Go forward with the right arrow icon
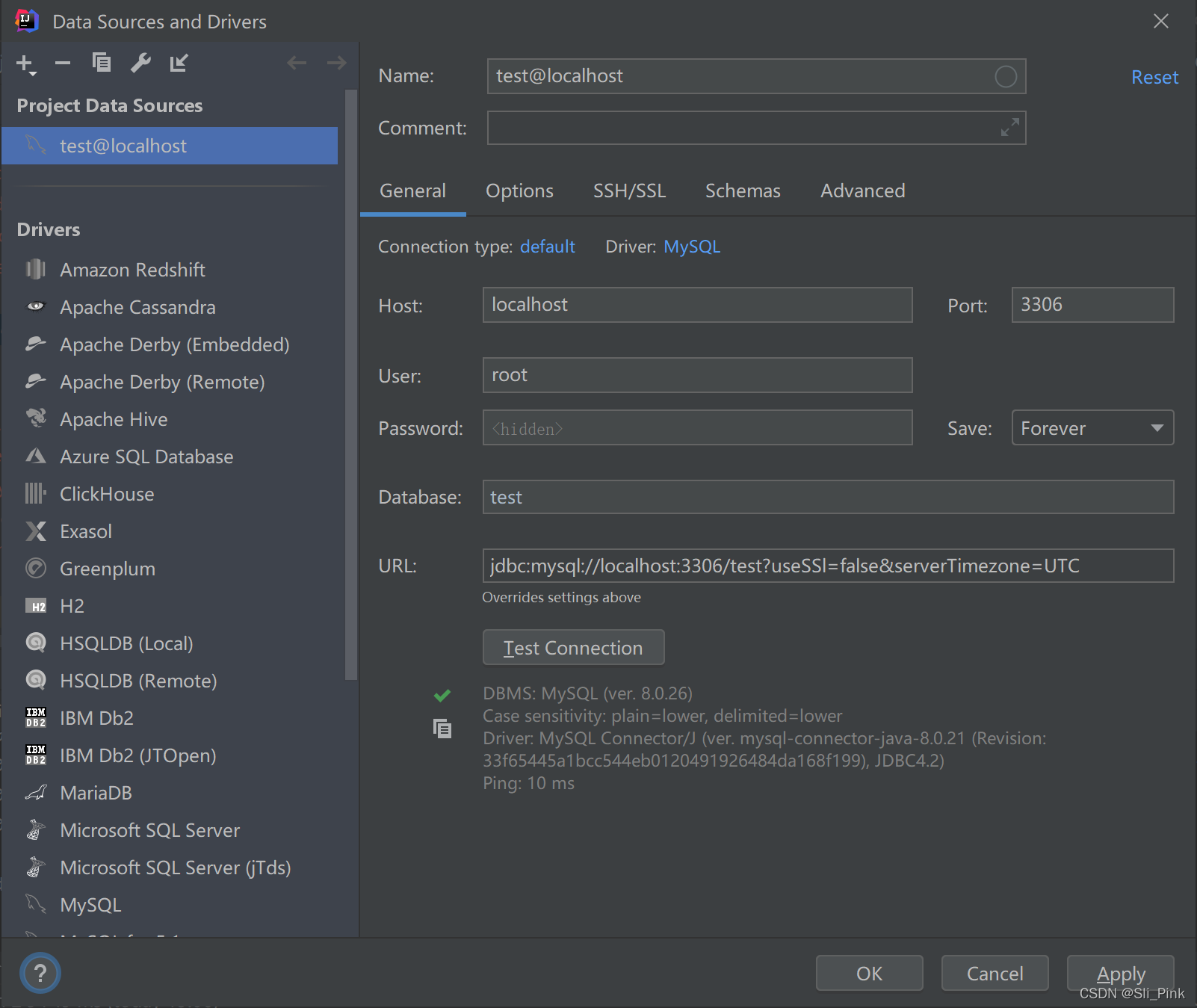This screenshot has height=1008, width=1197. (336, 63)
